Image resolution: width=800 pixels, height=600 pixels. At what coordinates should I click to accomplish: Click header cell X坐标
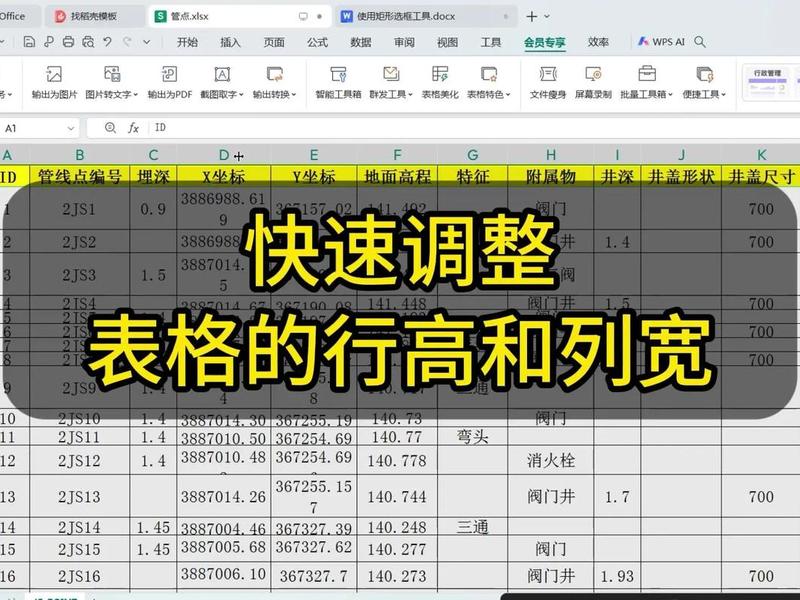point(224,176)
